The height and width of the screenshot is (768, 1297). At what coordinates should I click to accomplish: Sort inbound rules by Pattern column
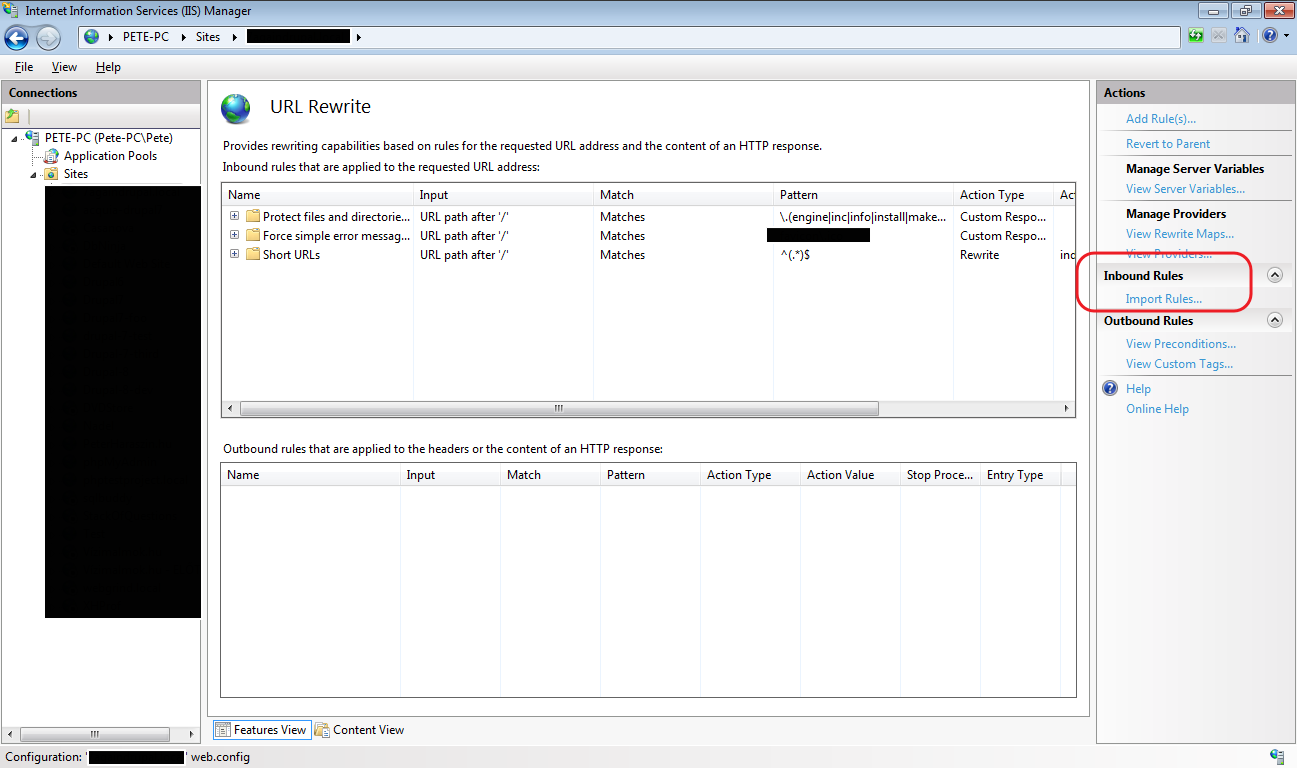[x=864, y=195]
